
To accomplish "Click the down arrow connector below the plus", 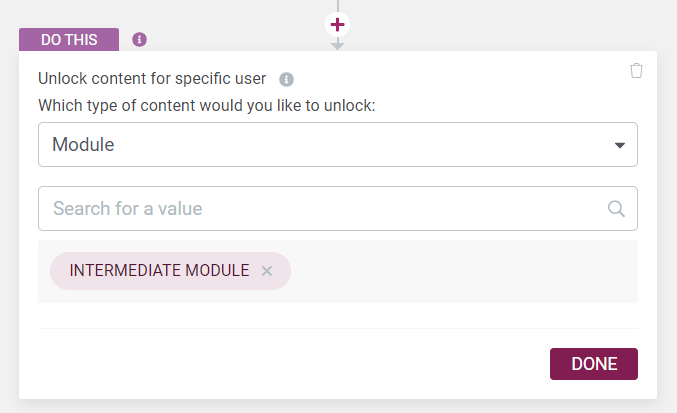I will [337, 45].
